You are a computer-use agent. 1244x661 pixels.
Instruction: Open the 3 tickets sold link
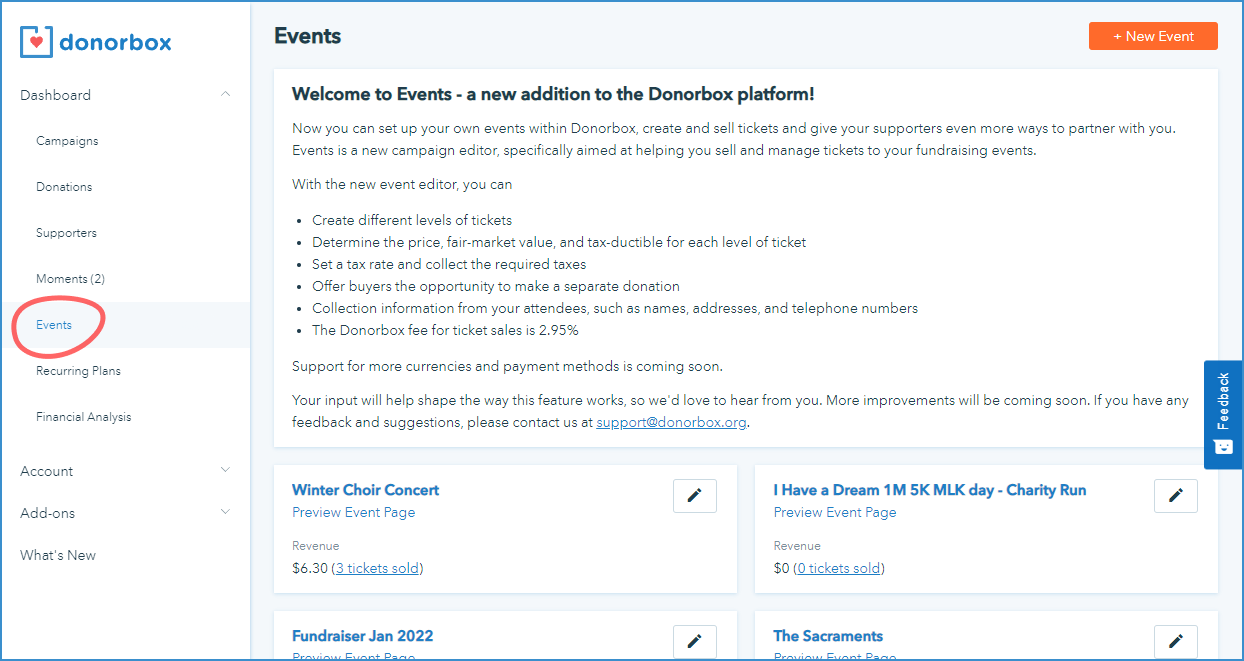(377, 568)
